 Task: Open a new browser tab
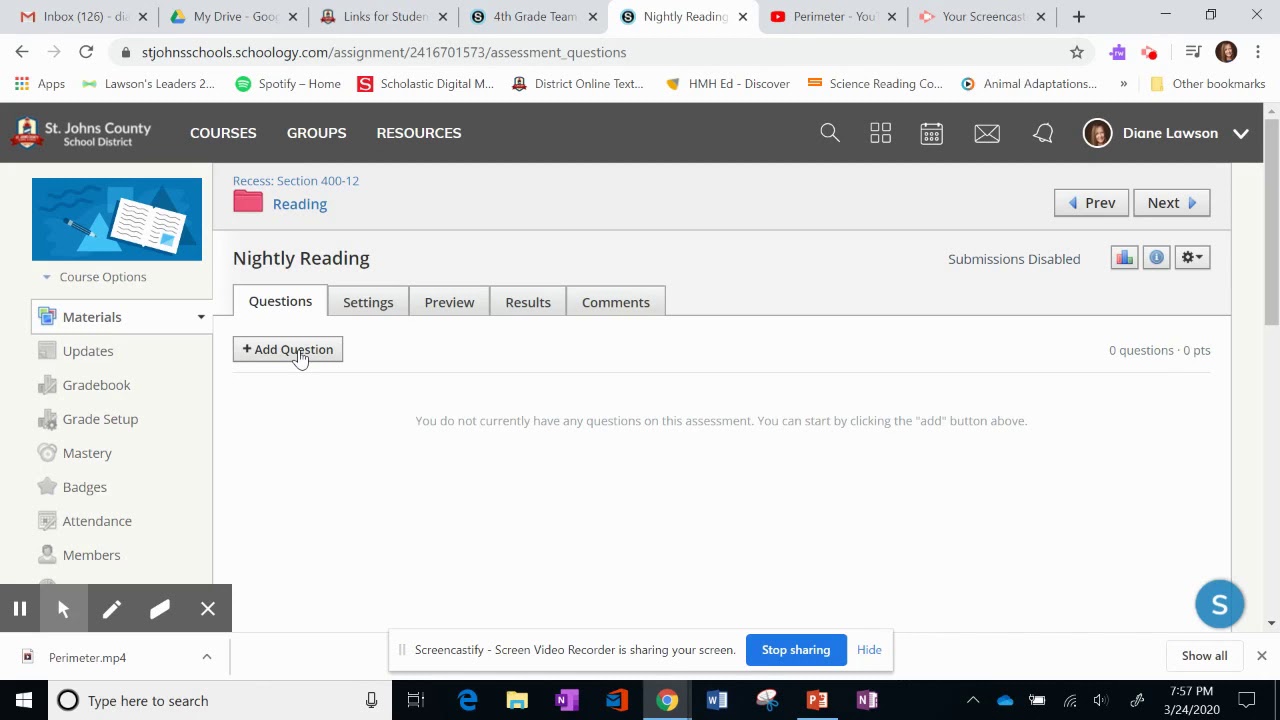(x=1078, y=17)
